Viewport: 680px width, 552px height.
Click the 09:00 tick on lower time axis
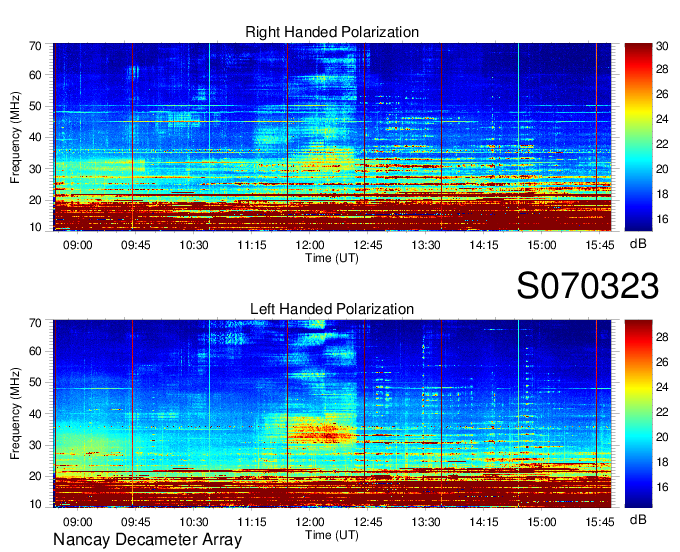(78, 522)
